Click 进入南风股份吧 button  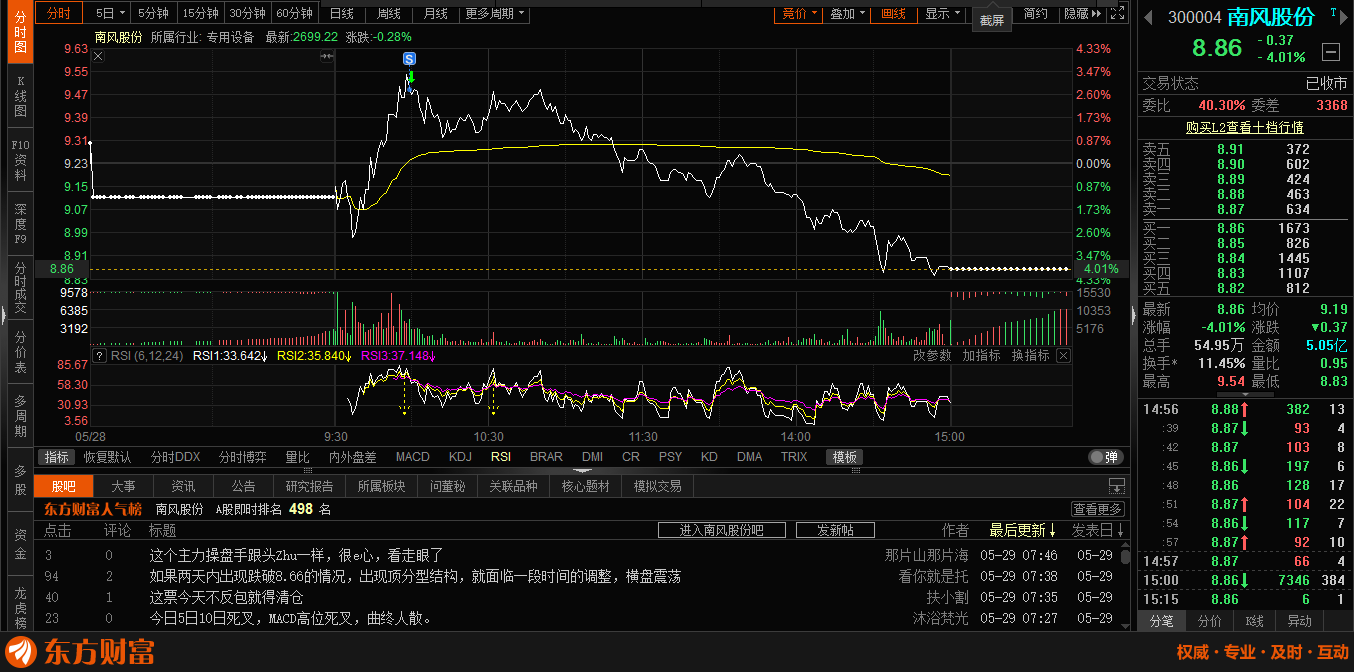[x=721, y=530]
